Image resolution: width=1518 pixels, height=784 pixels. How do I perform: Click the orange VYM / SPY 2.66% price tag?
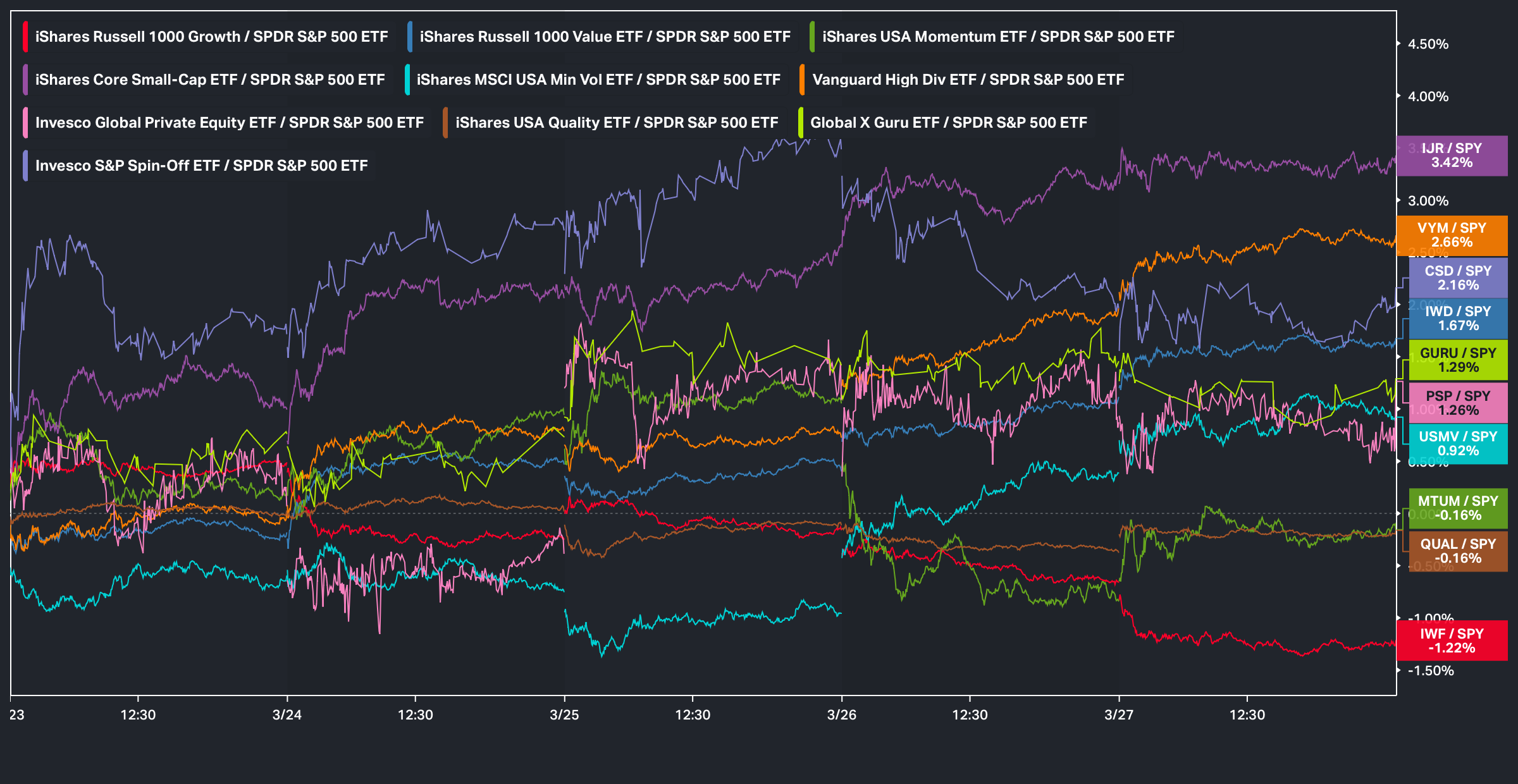coord(1452,235)
